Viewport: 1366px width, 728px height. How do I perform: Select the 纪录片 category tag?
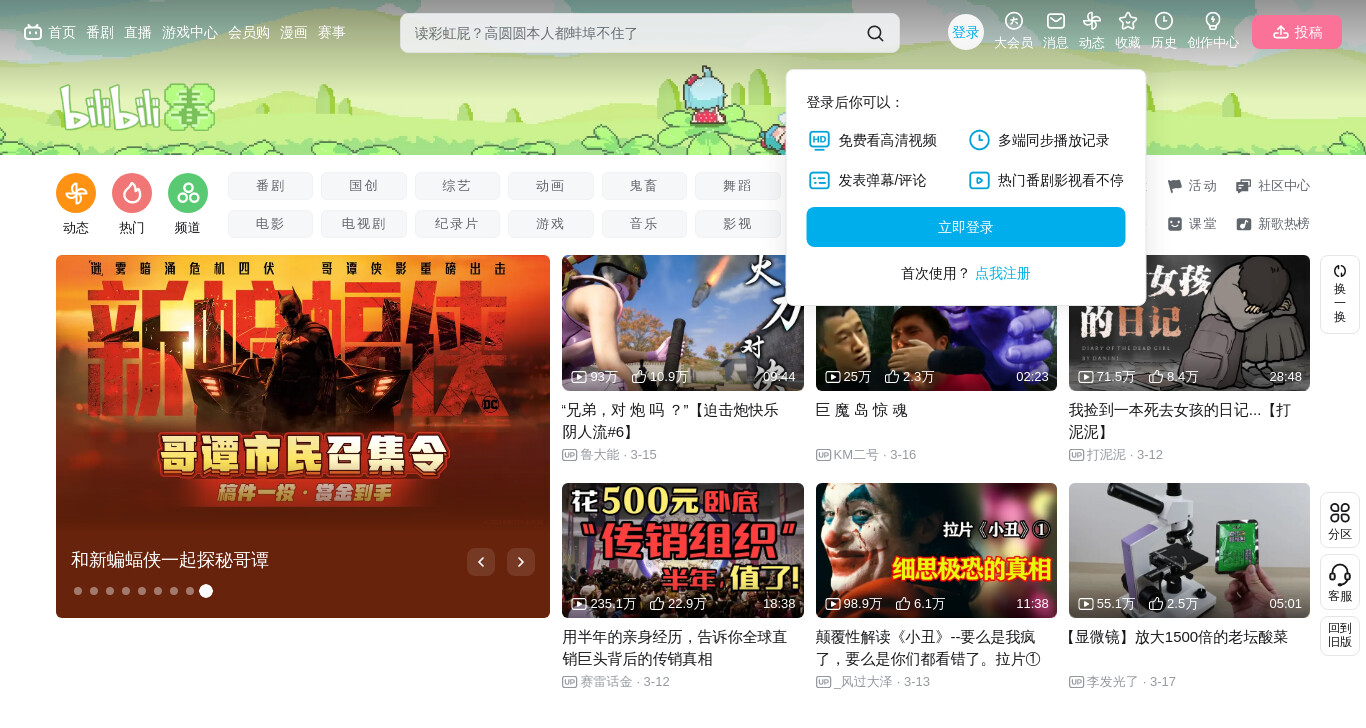point(457,224)
